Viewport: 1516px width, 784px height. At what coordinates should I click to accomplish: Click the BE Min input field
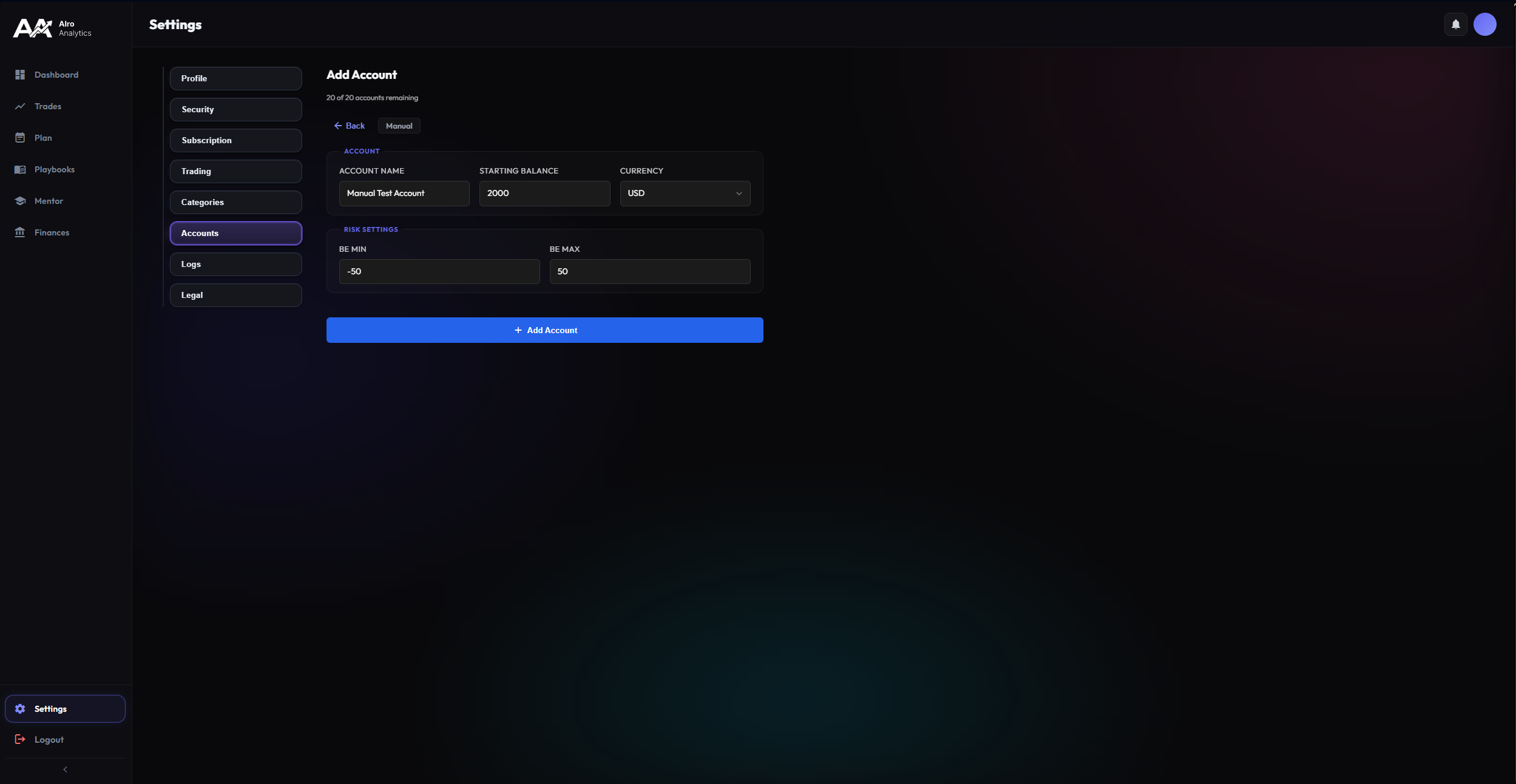click(x=439, y=271)
